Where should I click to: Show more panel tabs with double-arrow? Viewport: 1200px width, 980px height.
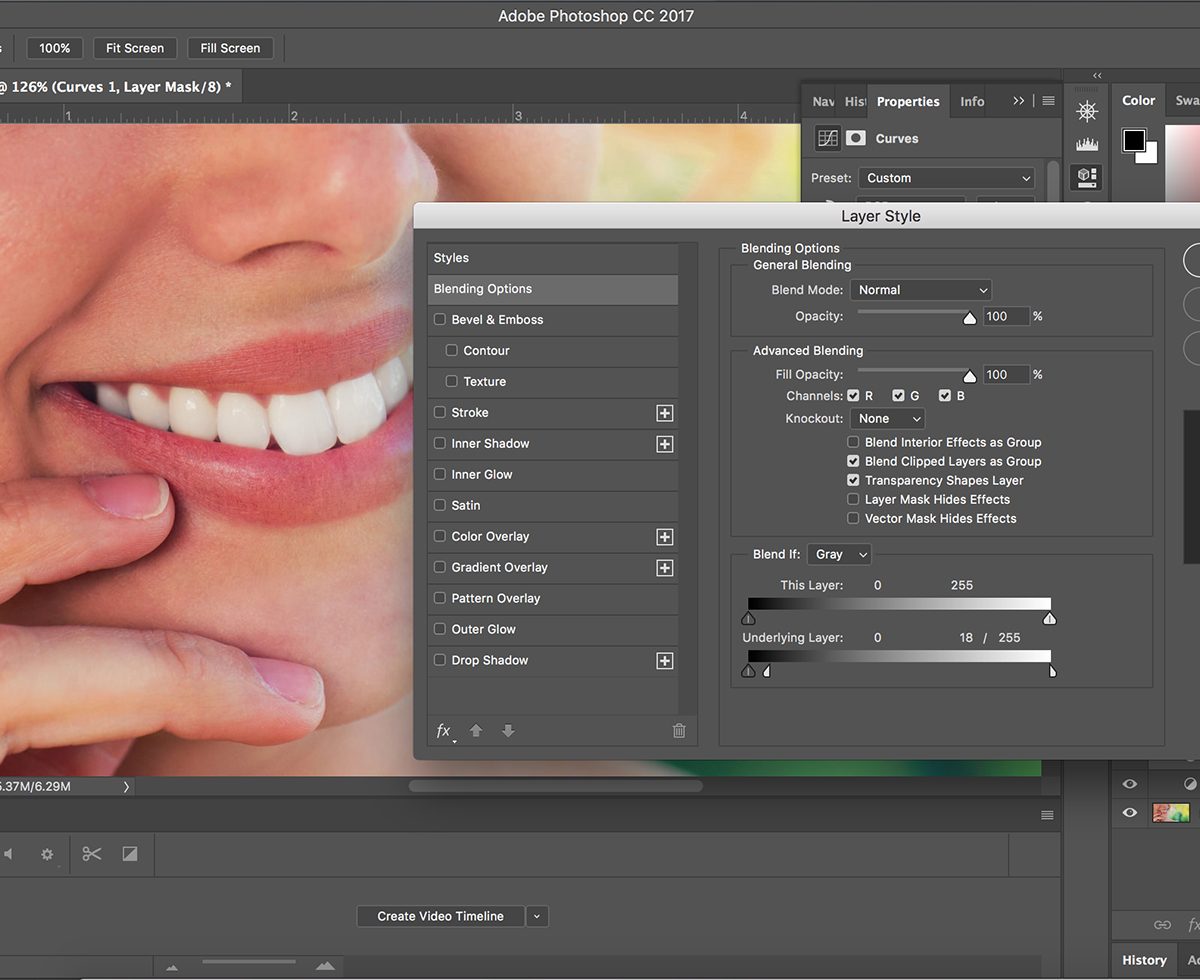tap(1019, 101)
